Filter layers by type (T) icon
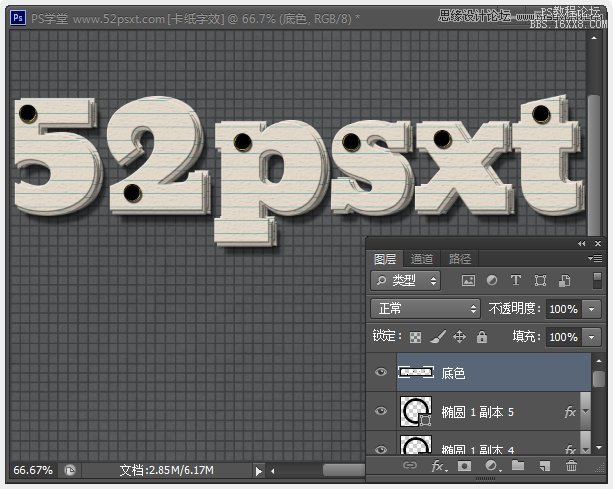Viewport: 613px width, 489px height. pyautogui.click(x=516, y=280)
